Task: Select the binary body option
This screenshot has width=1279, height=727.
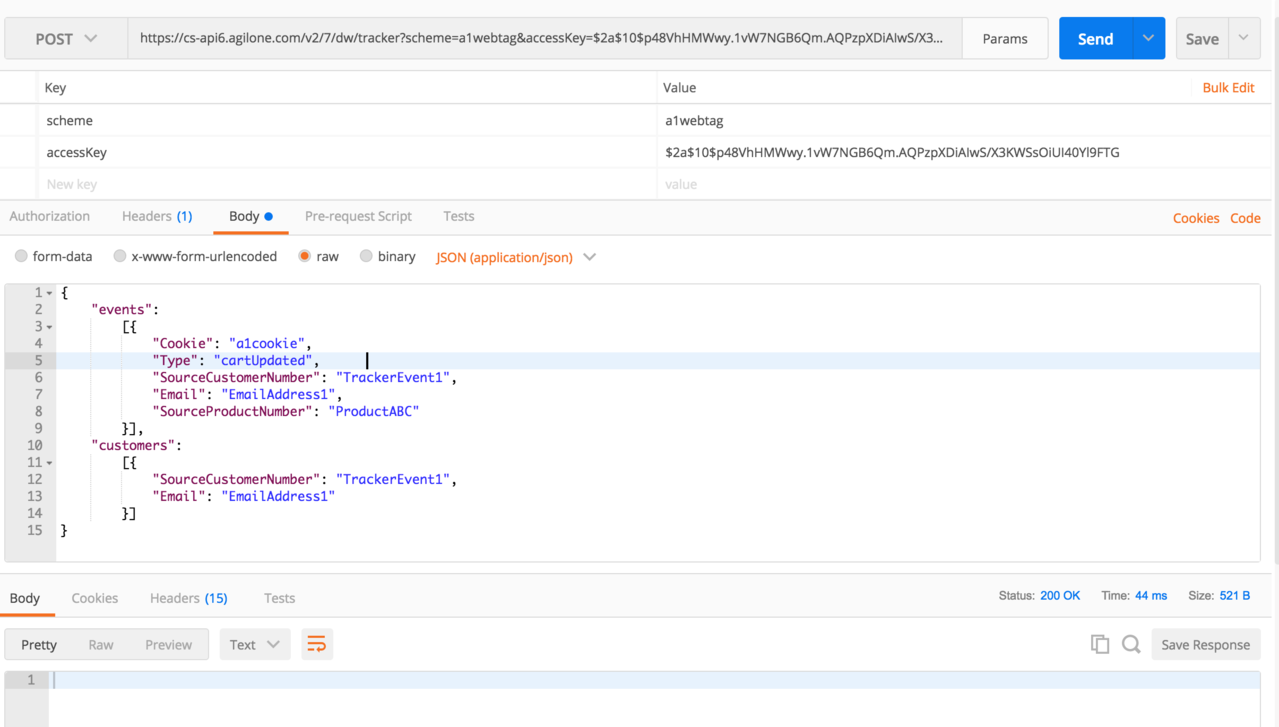Action: coord(366,256)
